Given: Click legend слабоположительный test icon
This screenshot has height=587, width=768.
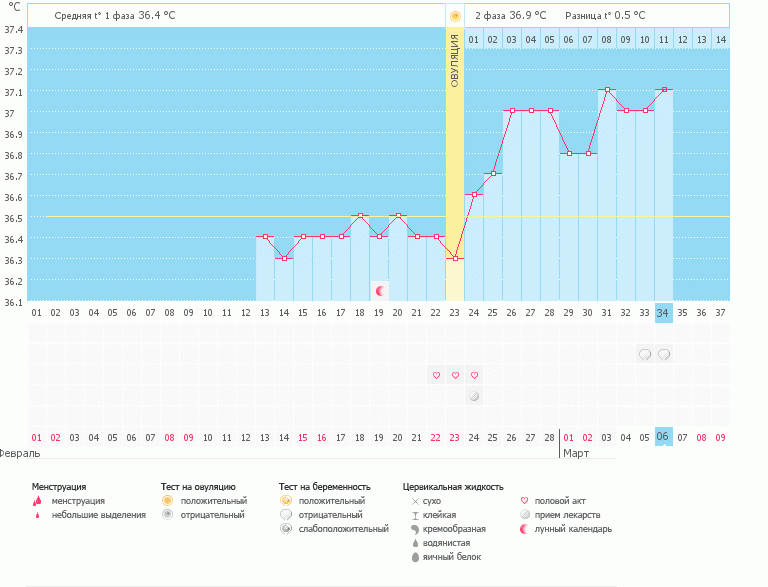Looking at the screenshot, I should pyautogui.click(x=286, y=529).
